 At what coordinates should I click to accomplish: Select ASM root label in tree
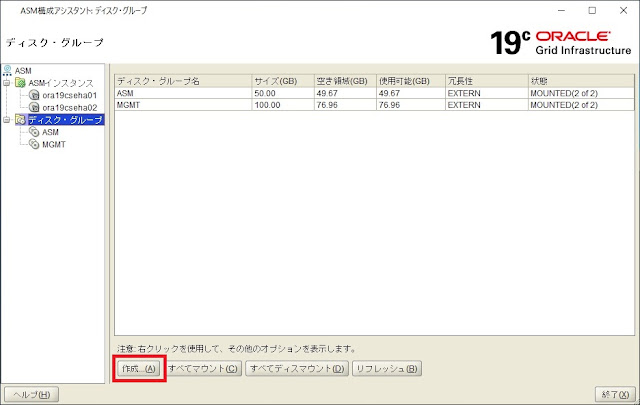pos(23,71)
